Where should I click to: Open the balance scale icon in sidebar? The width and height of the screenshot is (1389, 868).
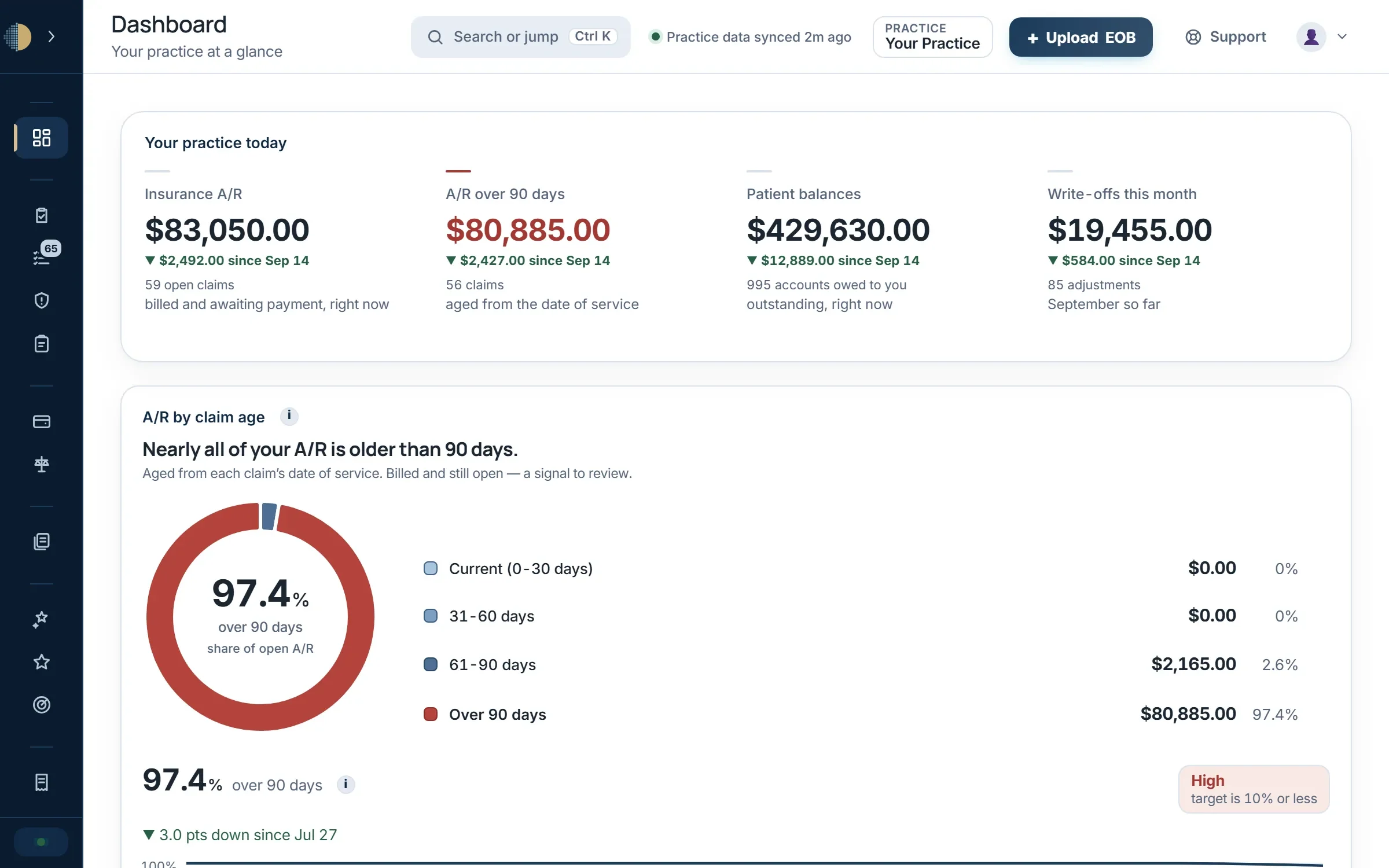click(41, 464)
